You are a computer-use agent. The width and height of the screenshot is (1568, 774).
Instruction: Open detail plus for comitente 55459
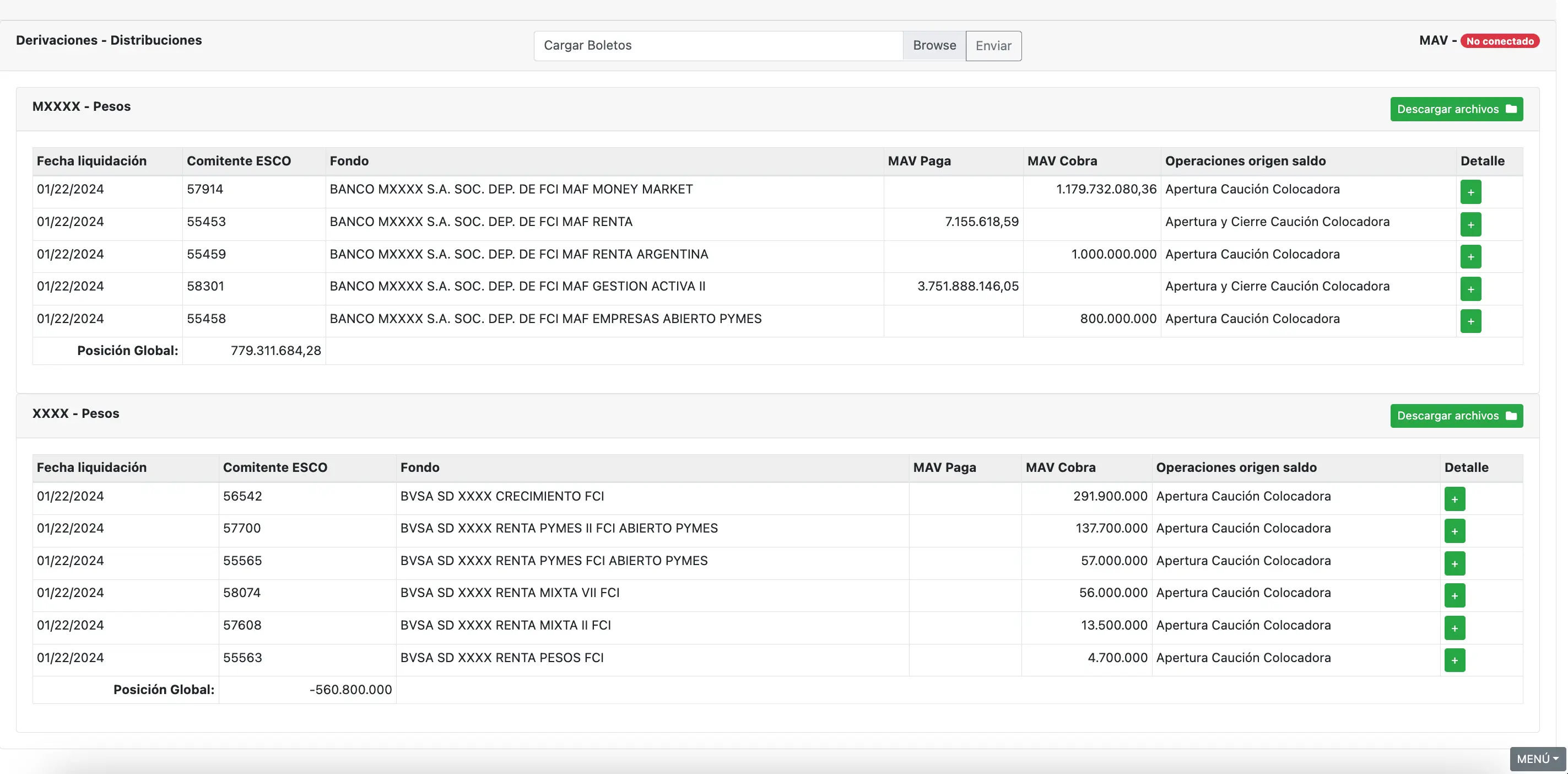pyautogui.click(x=1470, y=256)
